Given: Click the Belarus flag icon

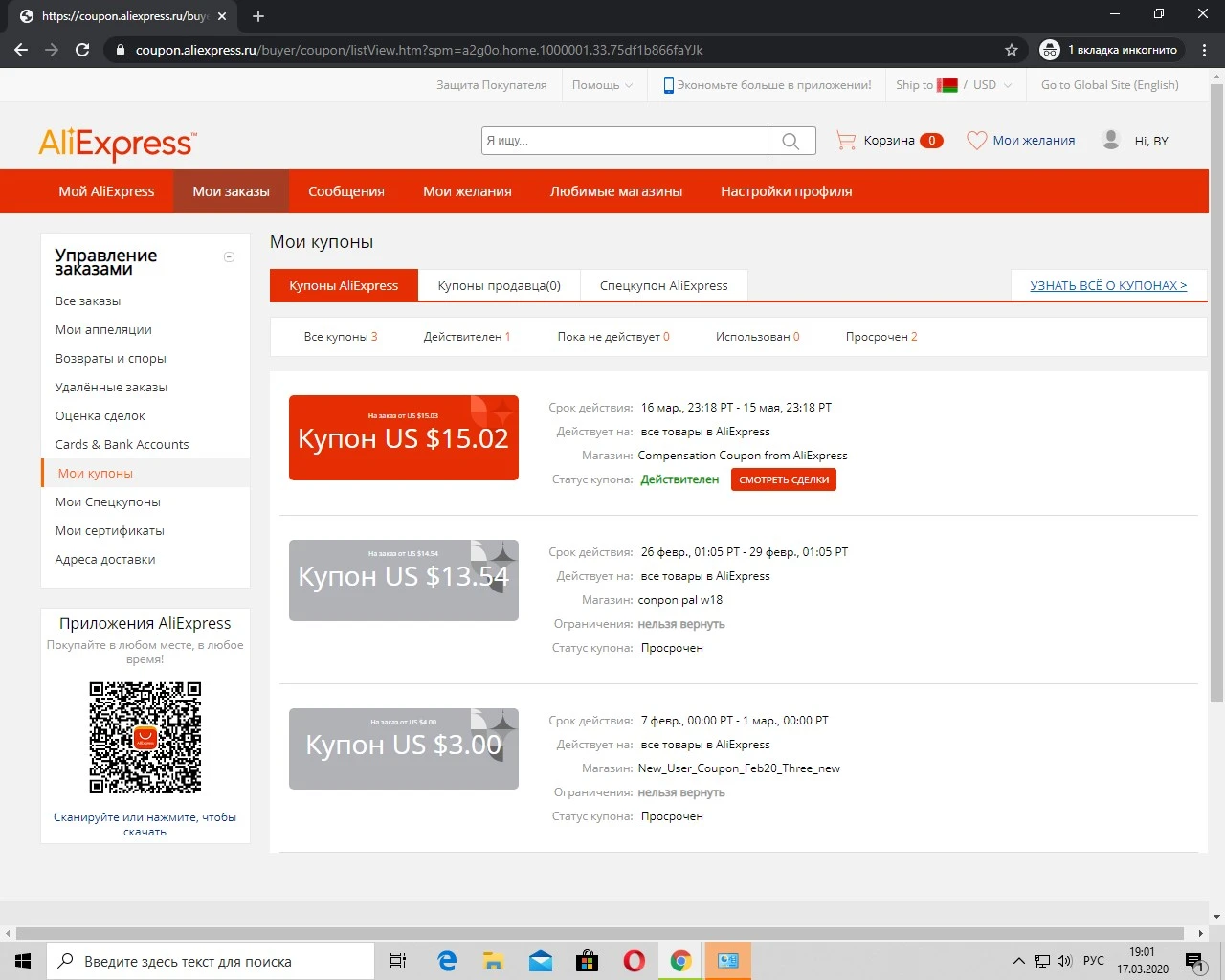Looking at the screenshot, I should pyautogui.click(x=947, y=85).
